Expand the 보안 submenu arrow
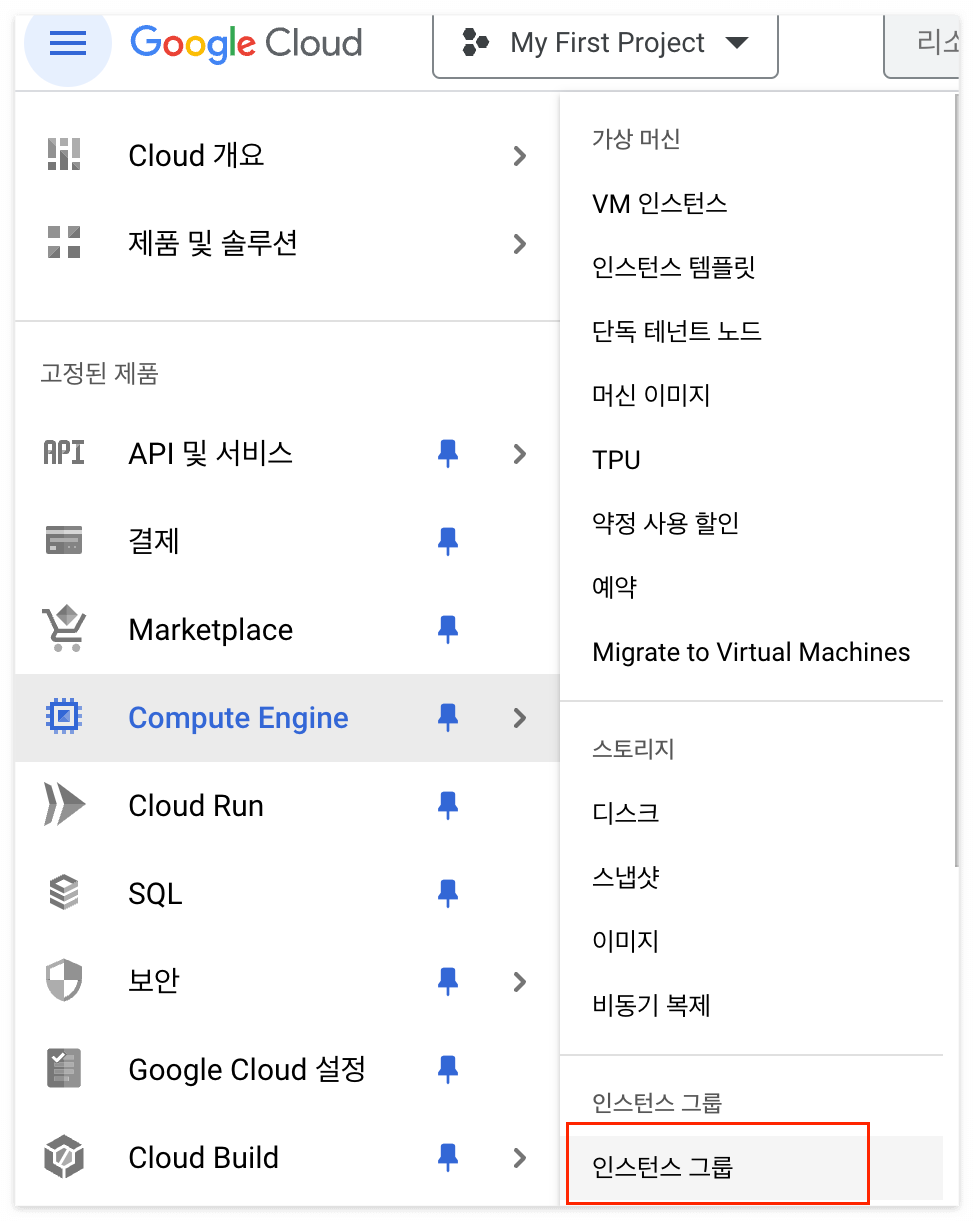This screenshot has width=974, height=1221. pos(519,981)
